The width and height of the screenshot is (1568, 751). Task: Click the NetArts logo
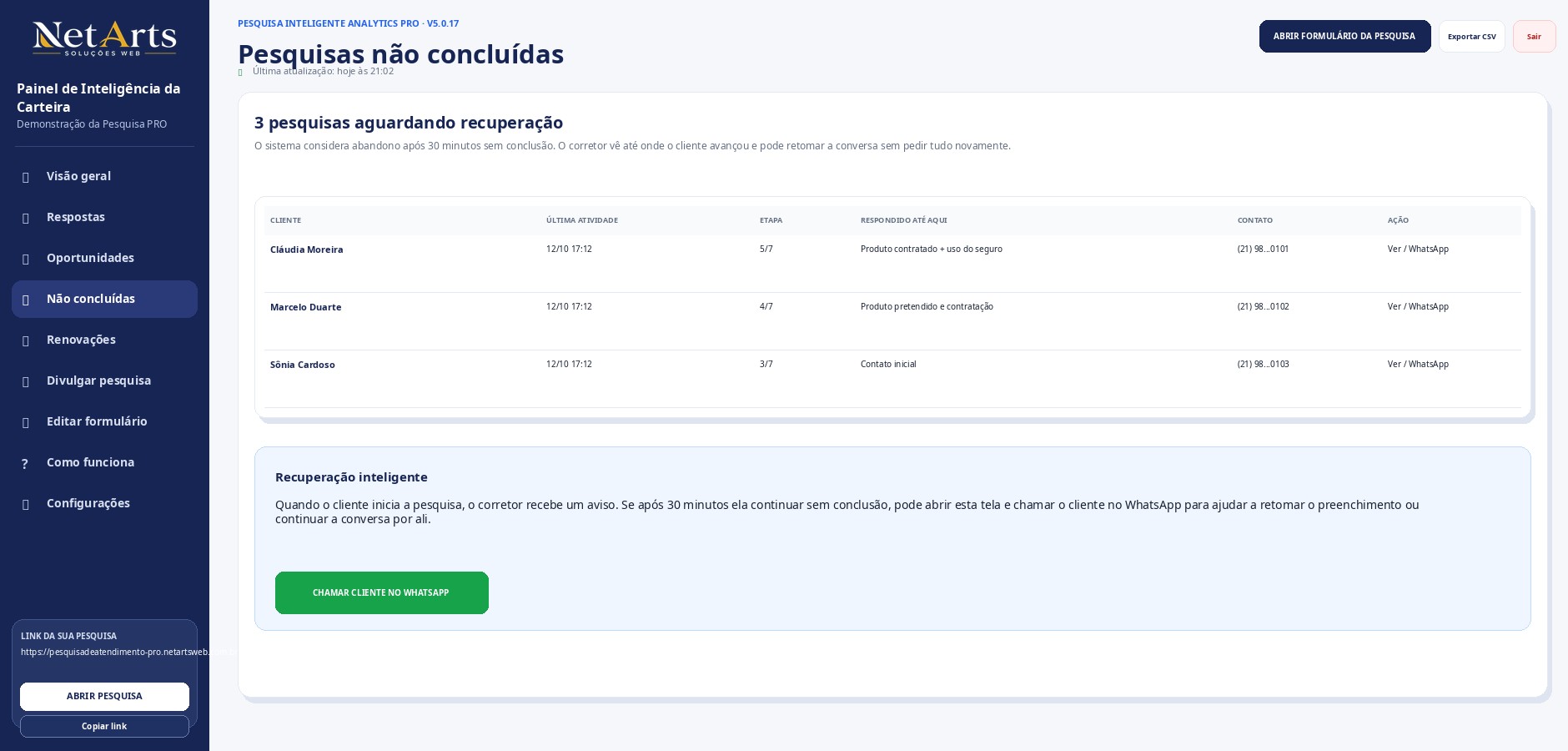click(x=104, y=39)
